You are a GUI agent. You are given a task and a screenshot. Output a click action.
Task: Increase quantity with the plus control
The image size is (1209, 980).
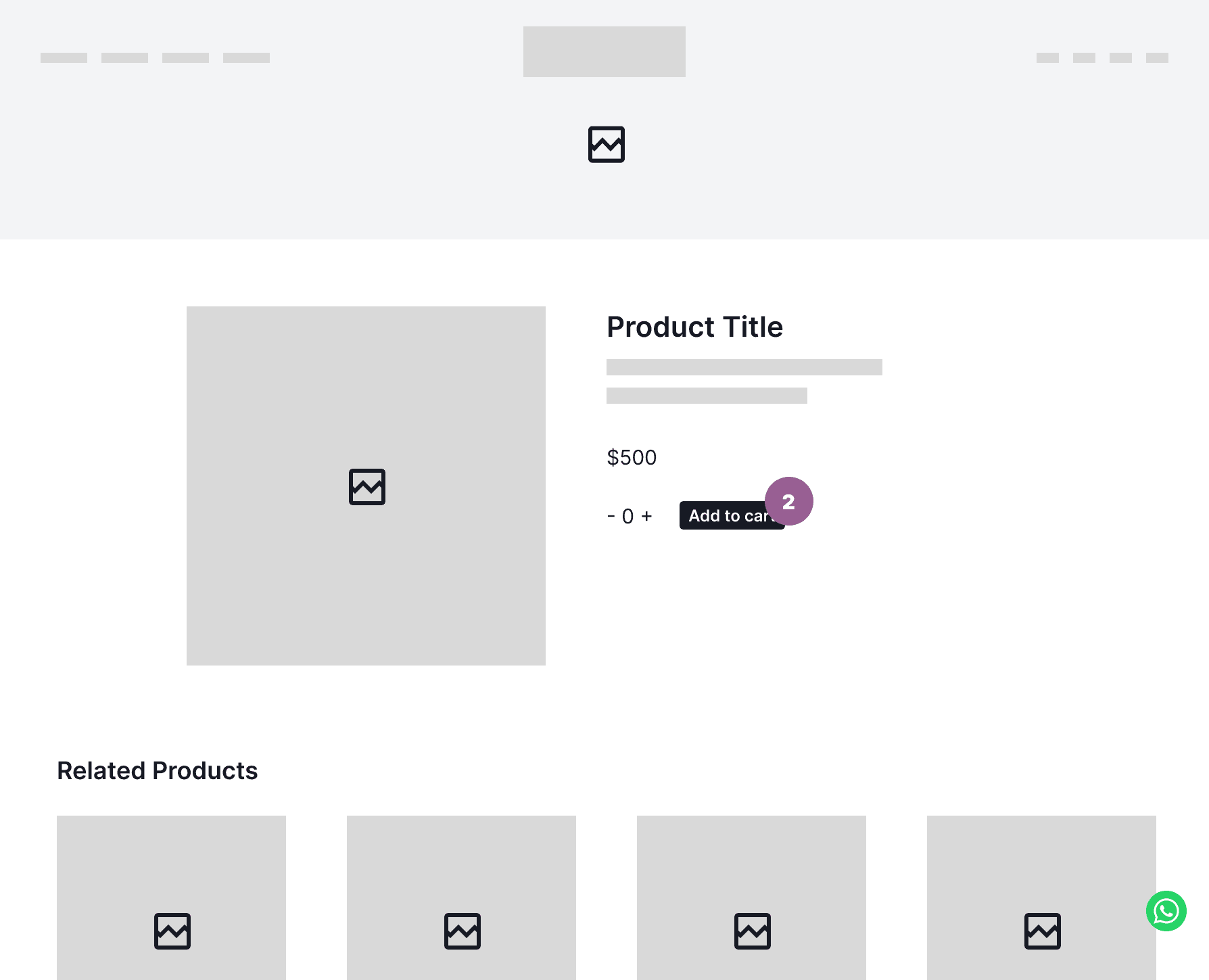[647, 515]
